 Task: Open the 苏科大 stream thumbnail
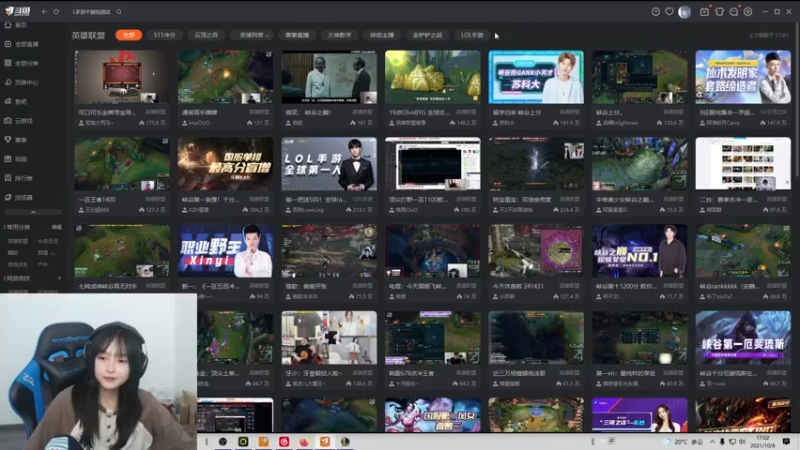536,77
